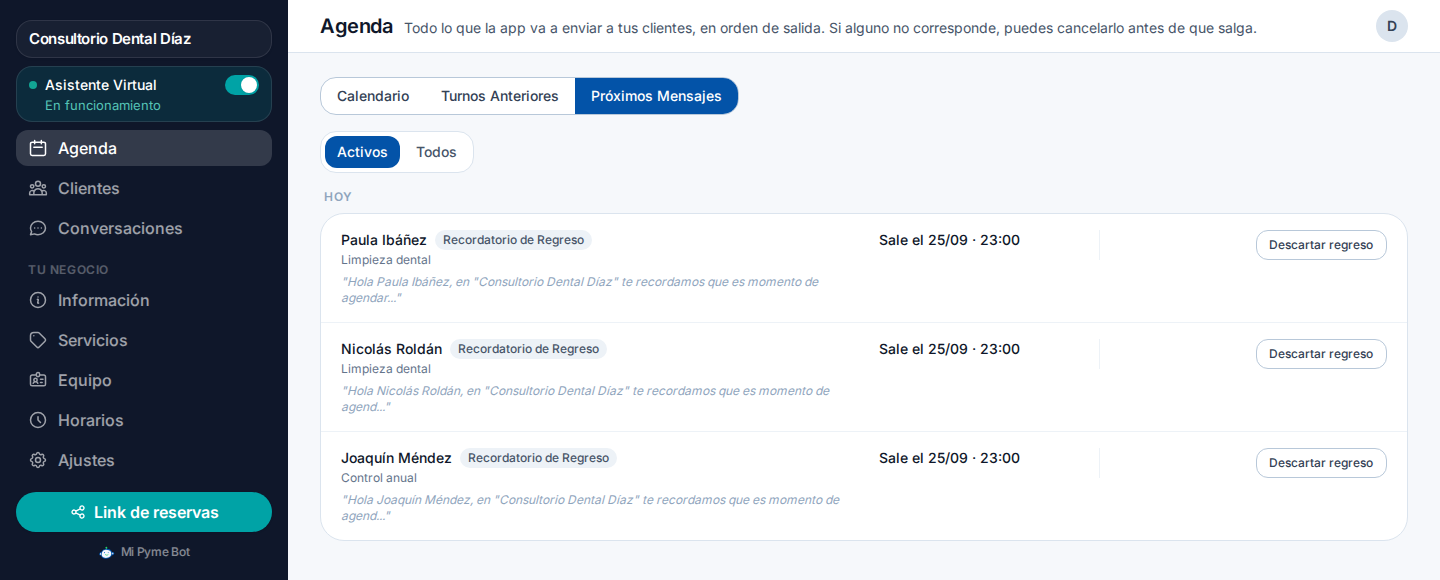Click the message preview for Joaquín Méndez
The image size is (1440, 580).
(x=590, y=508)
